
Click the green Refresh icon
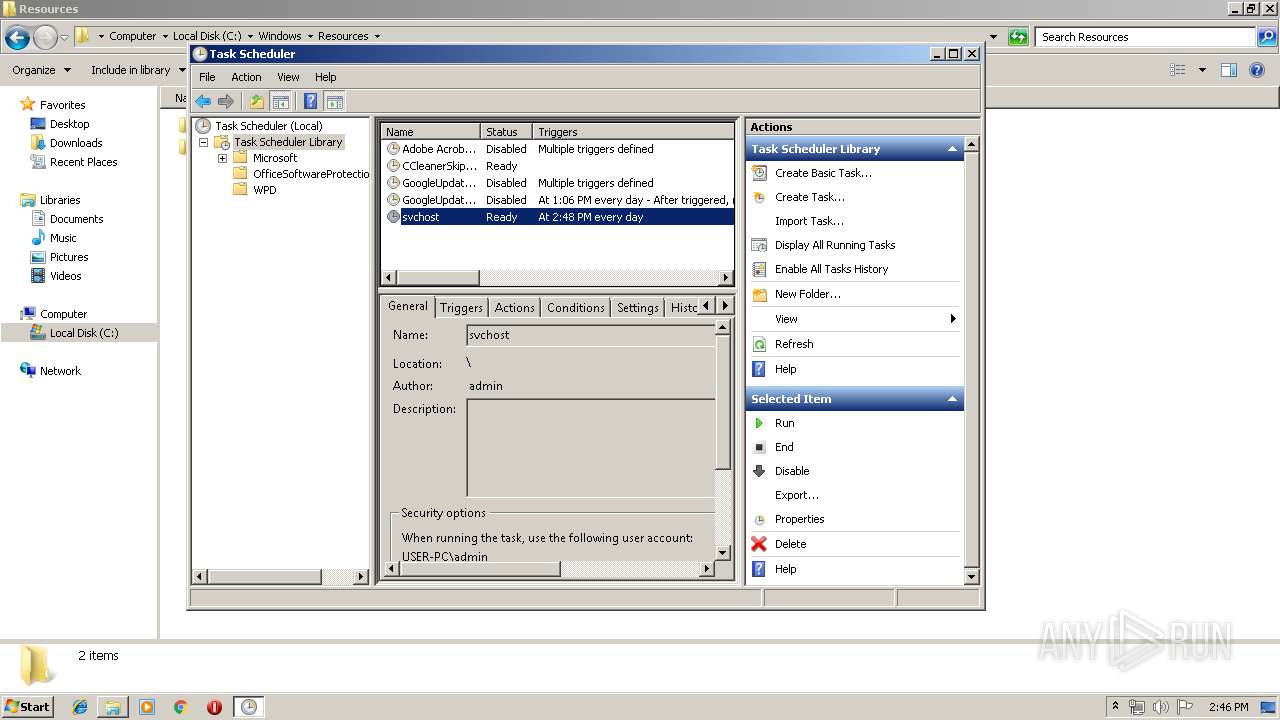pyautogui.click(x=760, y=344)
